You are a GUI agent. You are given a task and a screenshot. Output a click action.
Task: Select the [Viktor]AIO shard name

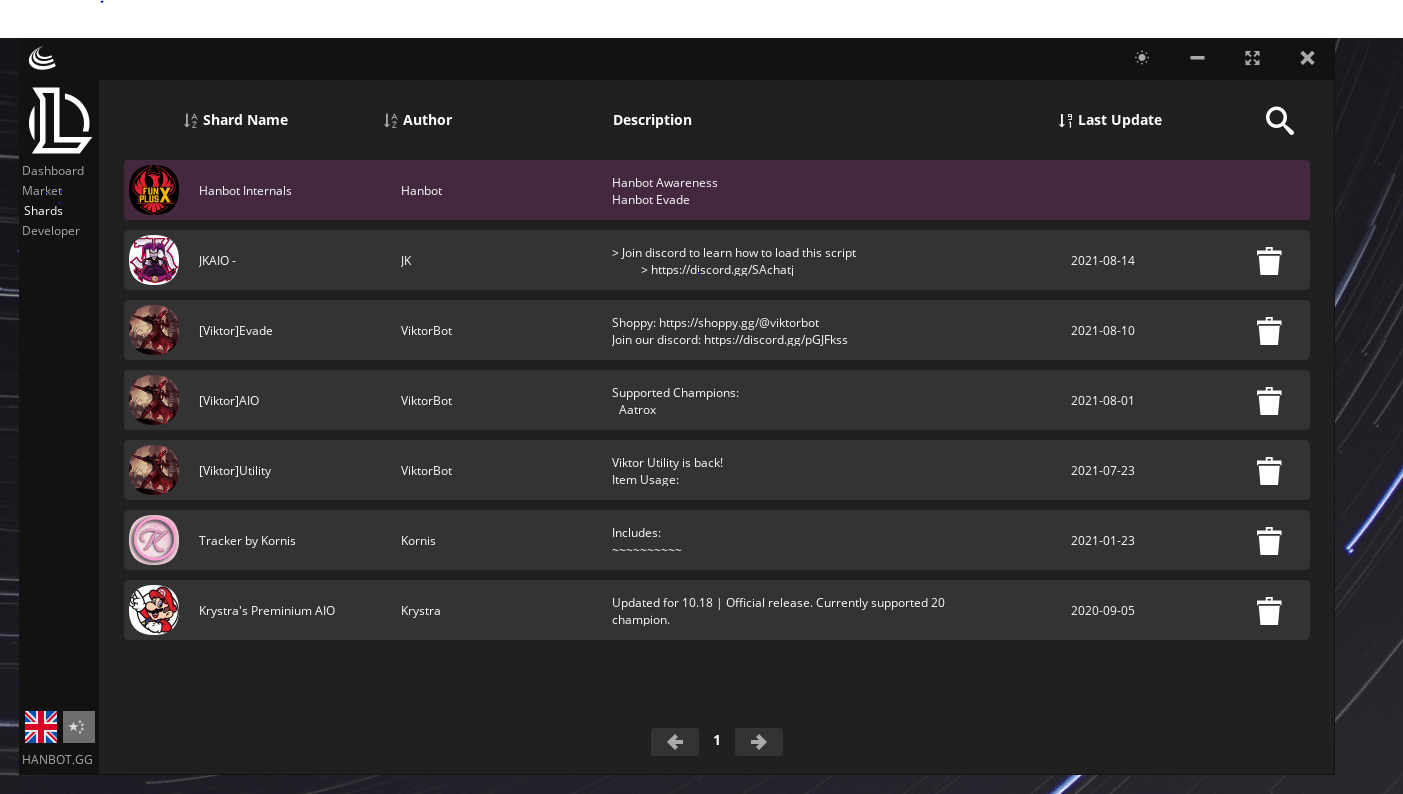229,401
